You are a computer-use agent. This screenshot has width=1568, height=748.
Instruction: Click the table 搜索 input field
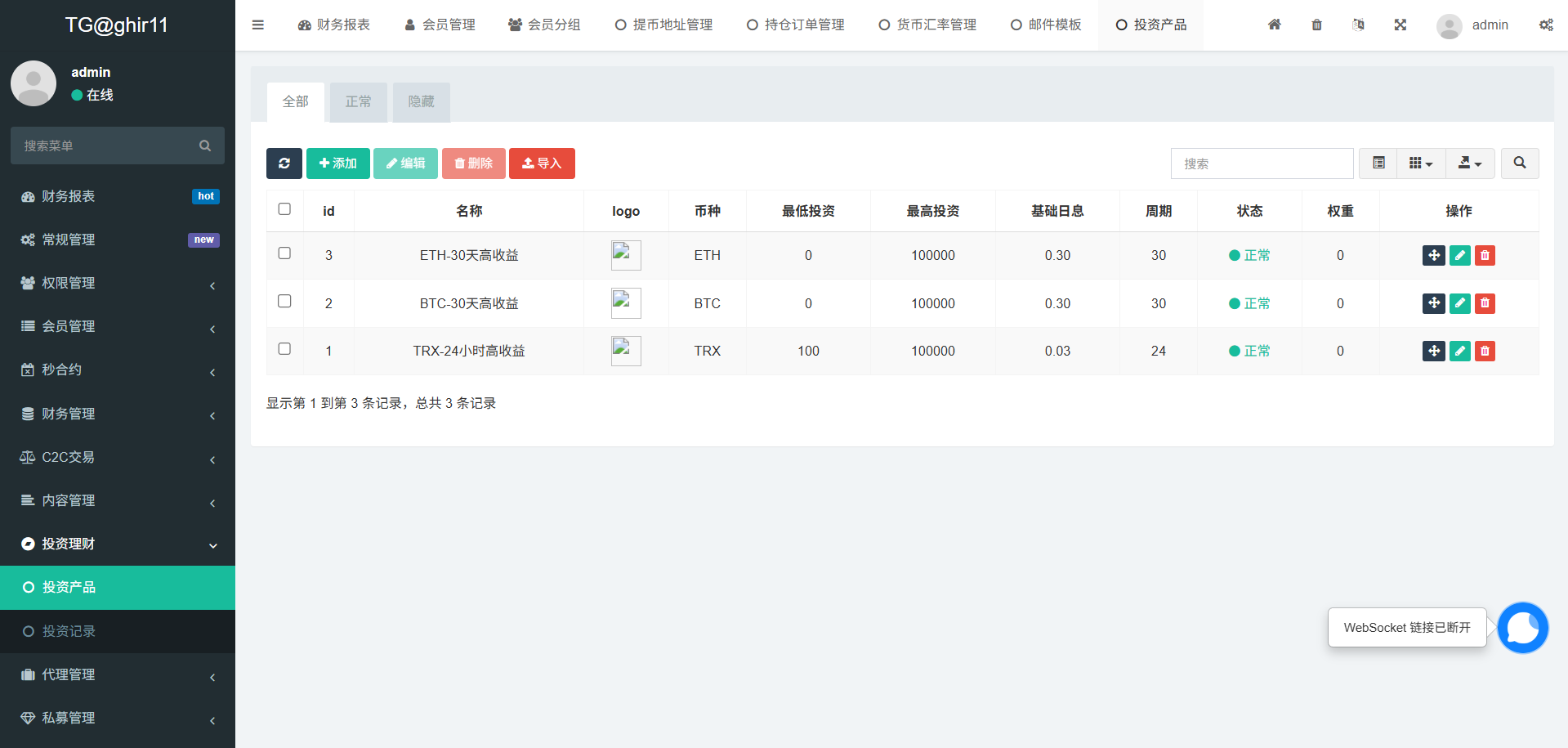(1262, 163)
